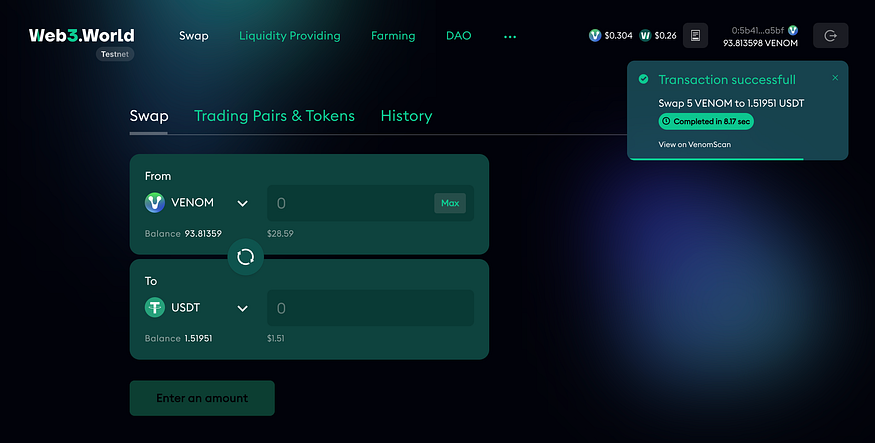This screenshot has width=875, height=443.
Task: Navigate to the DAO page
Action: 459,36
